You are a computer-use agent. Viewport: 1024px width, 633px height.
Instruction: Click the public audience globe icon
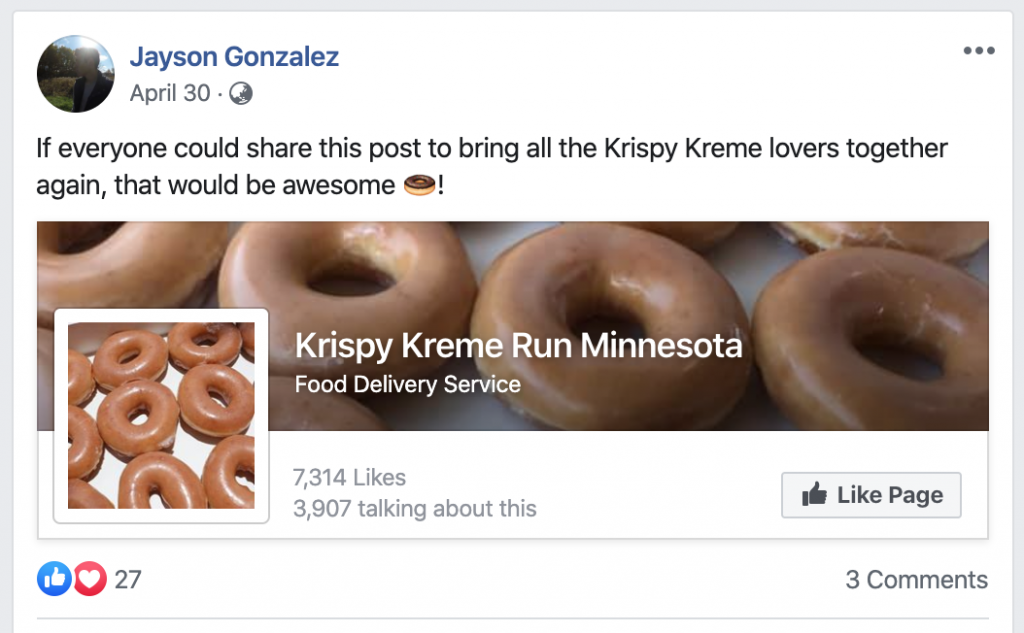click(241, 94)
